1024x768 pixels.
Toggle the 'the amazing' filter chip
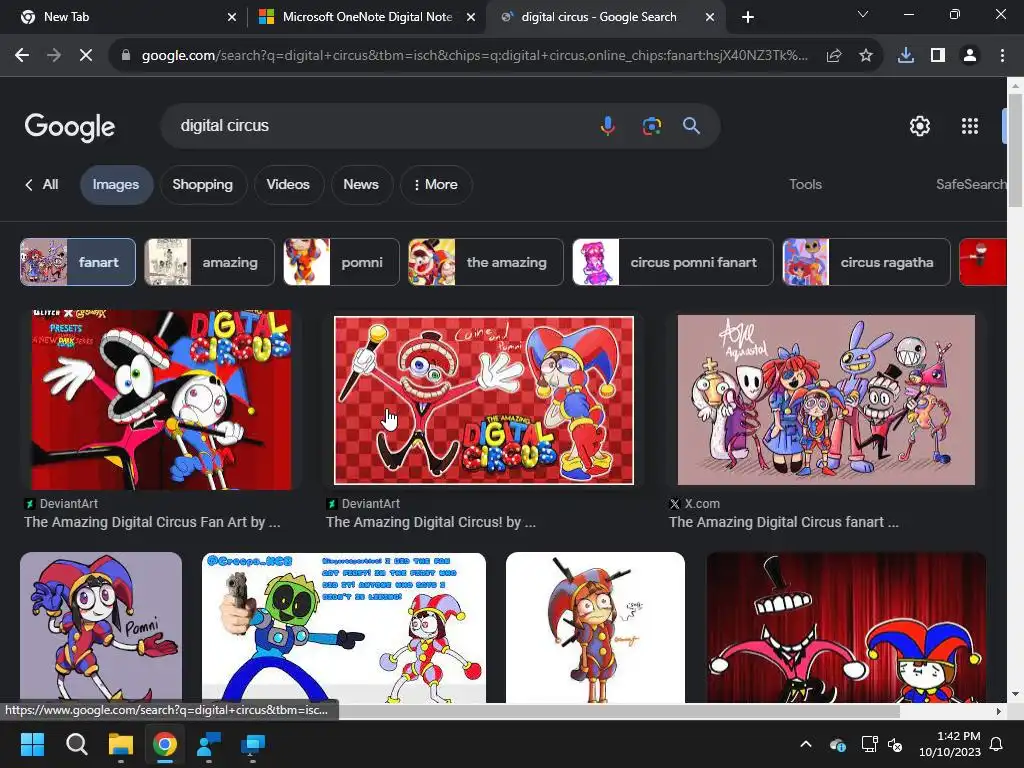485,262
